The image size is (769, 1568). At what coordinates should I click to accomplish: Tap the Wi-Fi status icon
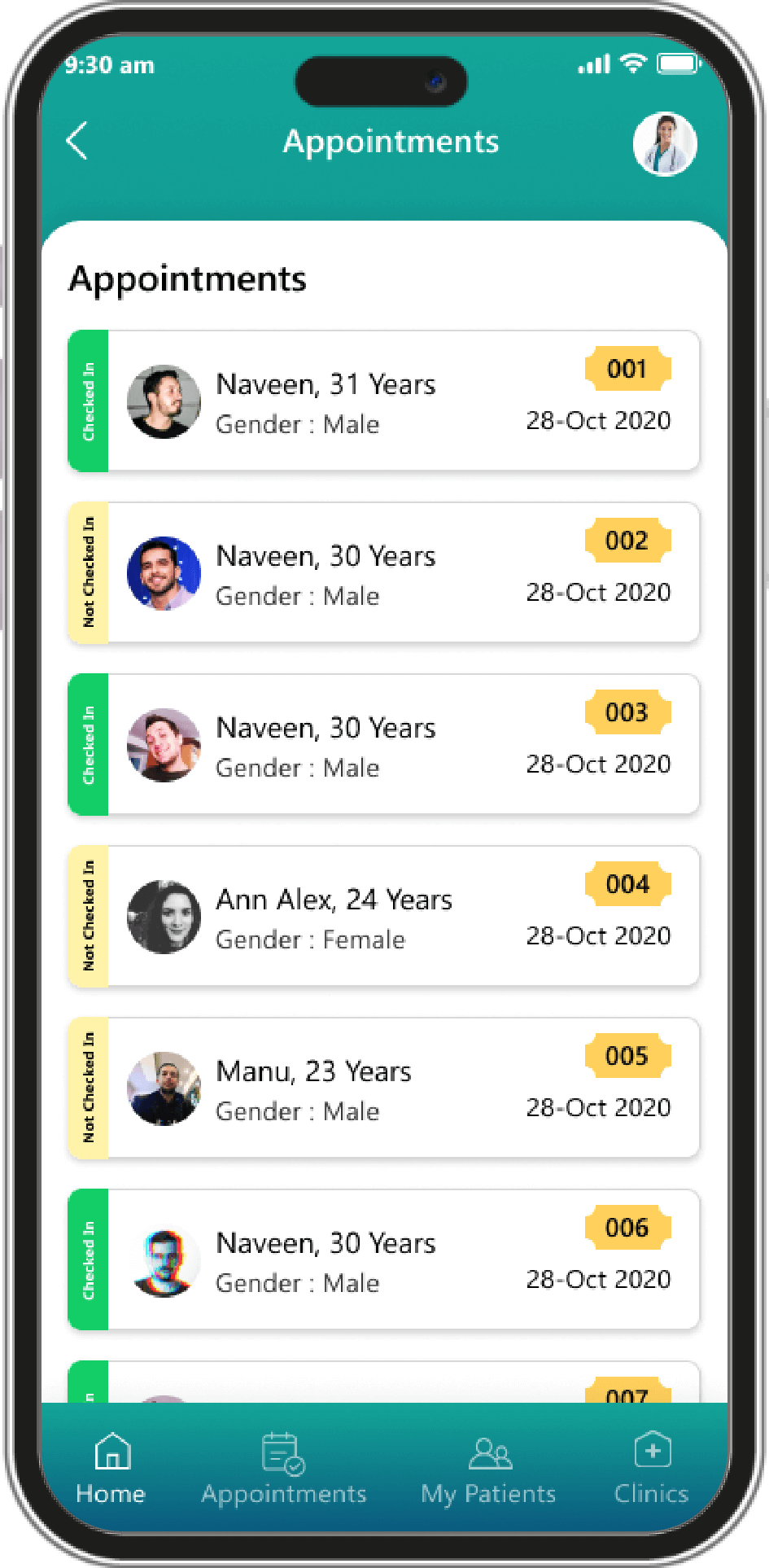click(632, 64)
